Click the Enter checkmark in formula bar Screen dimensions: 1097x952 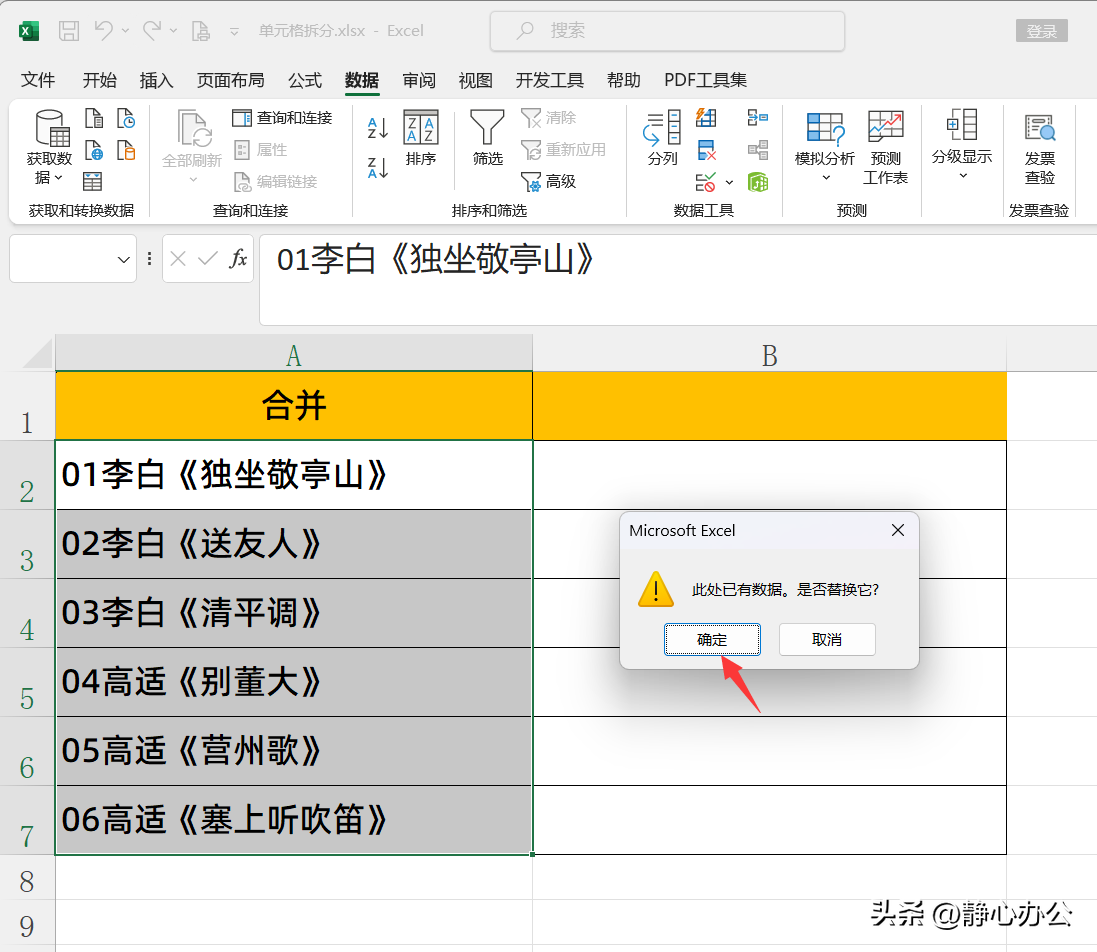[208, 259]
